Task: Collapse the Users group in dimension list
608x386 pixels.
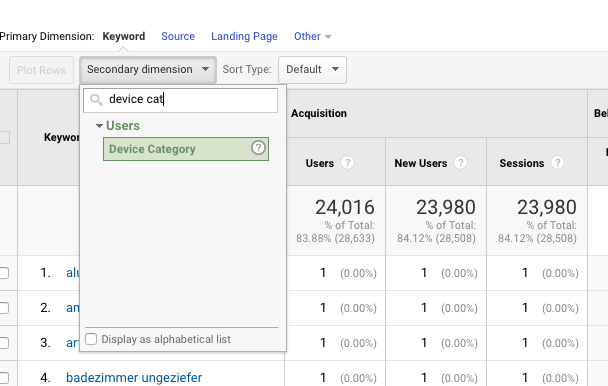Action: (99, 126)
